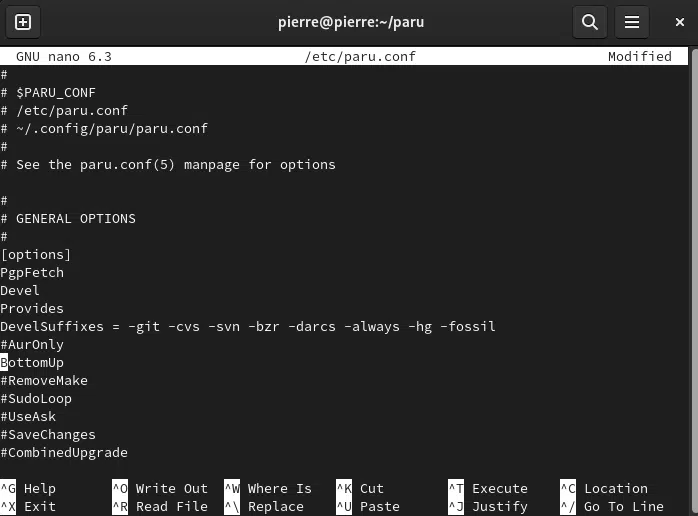
Task: Click the ^X Exit shortcut
Action: pos(28,507)
